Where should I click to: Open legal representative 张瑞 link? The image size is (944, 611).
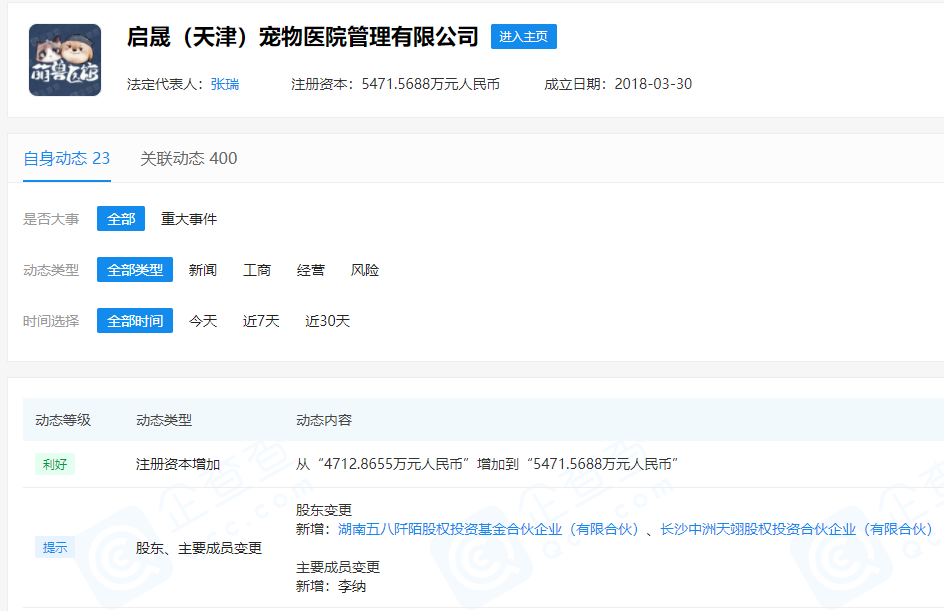click(x=225, y=84)
